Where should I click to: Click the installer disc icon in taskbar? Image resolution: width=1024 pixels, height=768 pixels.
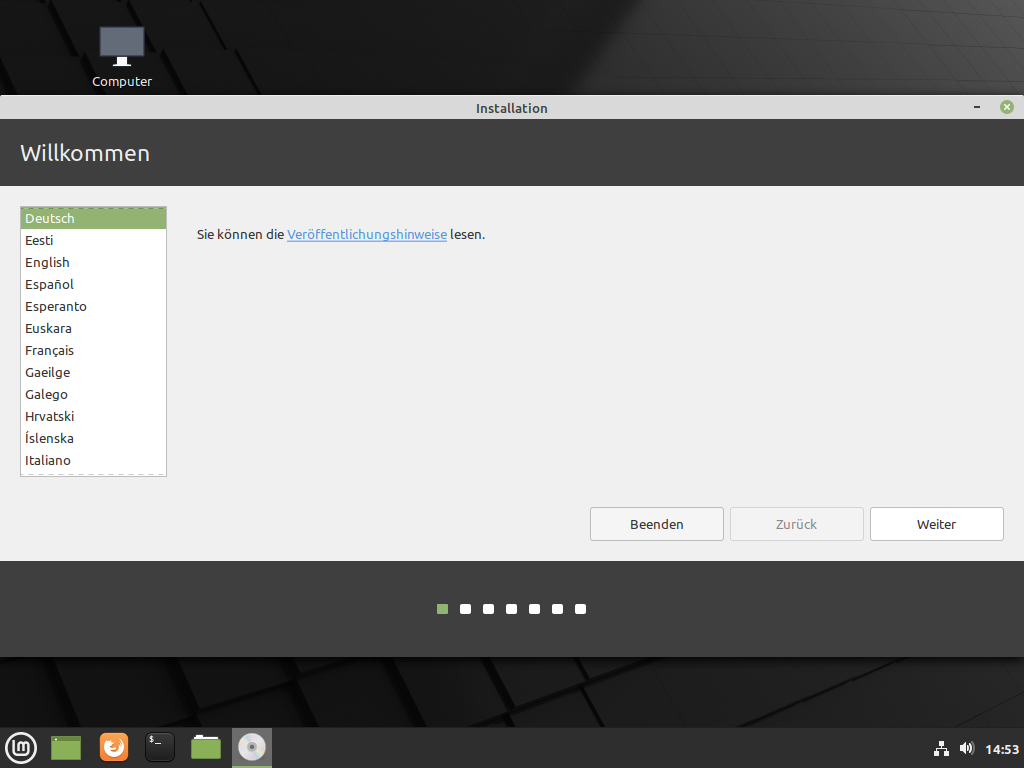(x=252, y=747)
